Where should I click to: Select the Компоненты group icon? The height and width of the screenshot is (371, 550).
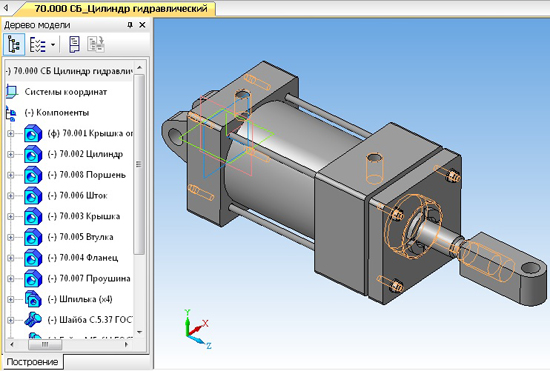click(11, 113)
